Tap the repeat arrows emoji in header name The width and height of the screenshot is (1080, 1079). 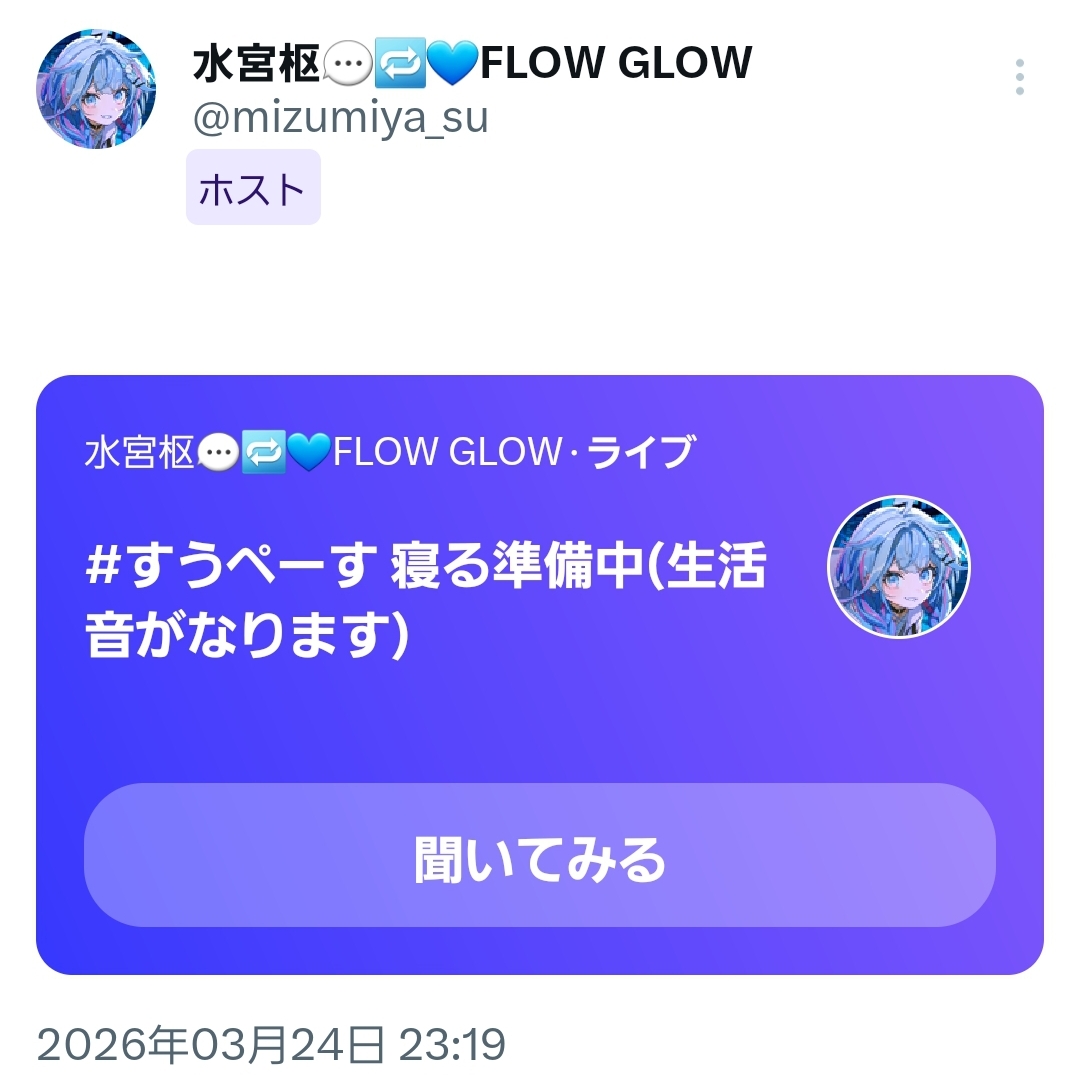399,63
